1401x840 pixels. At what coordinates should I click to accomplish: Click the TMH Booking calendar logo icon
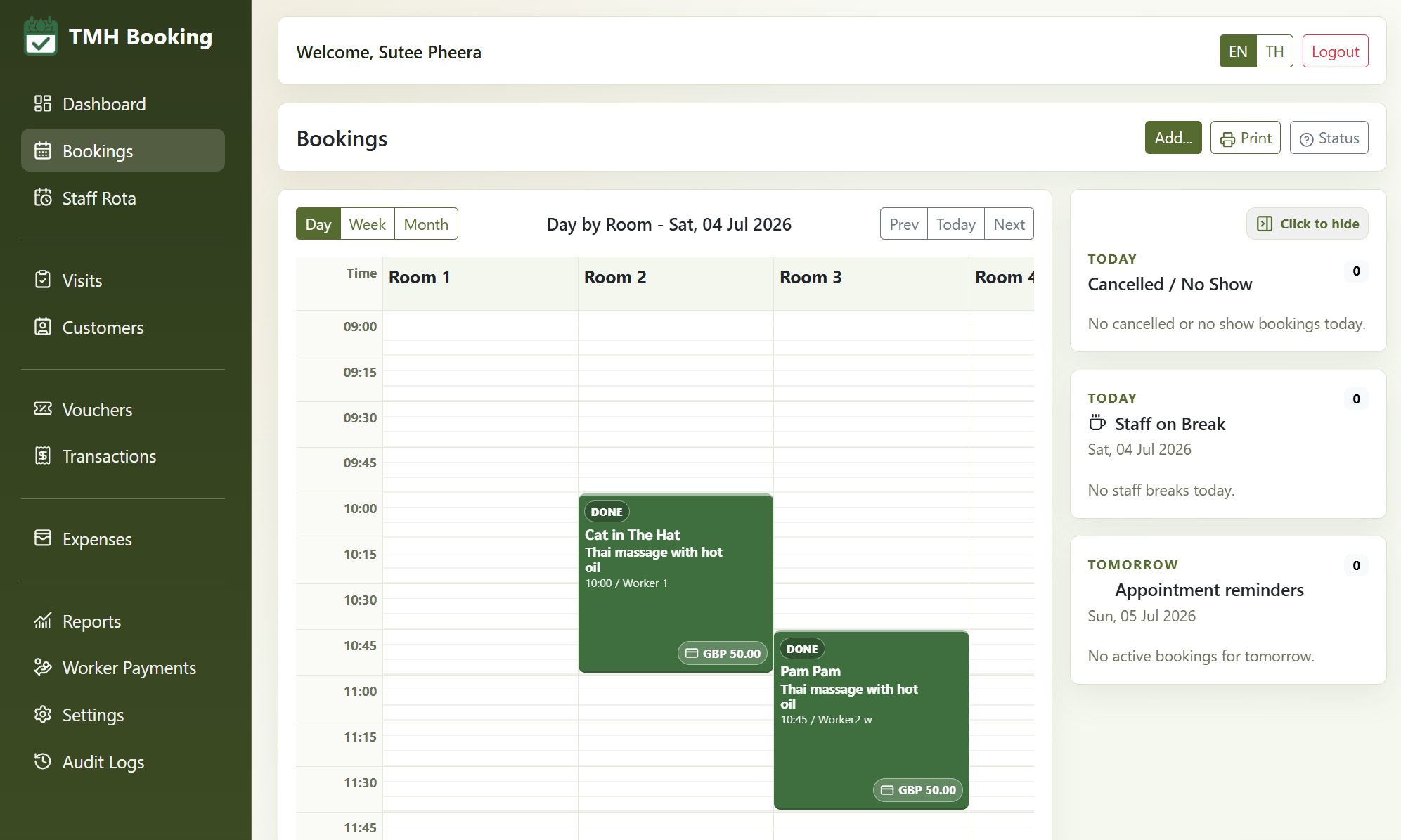click(x=40, y=36)
